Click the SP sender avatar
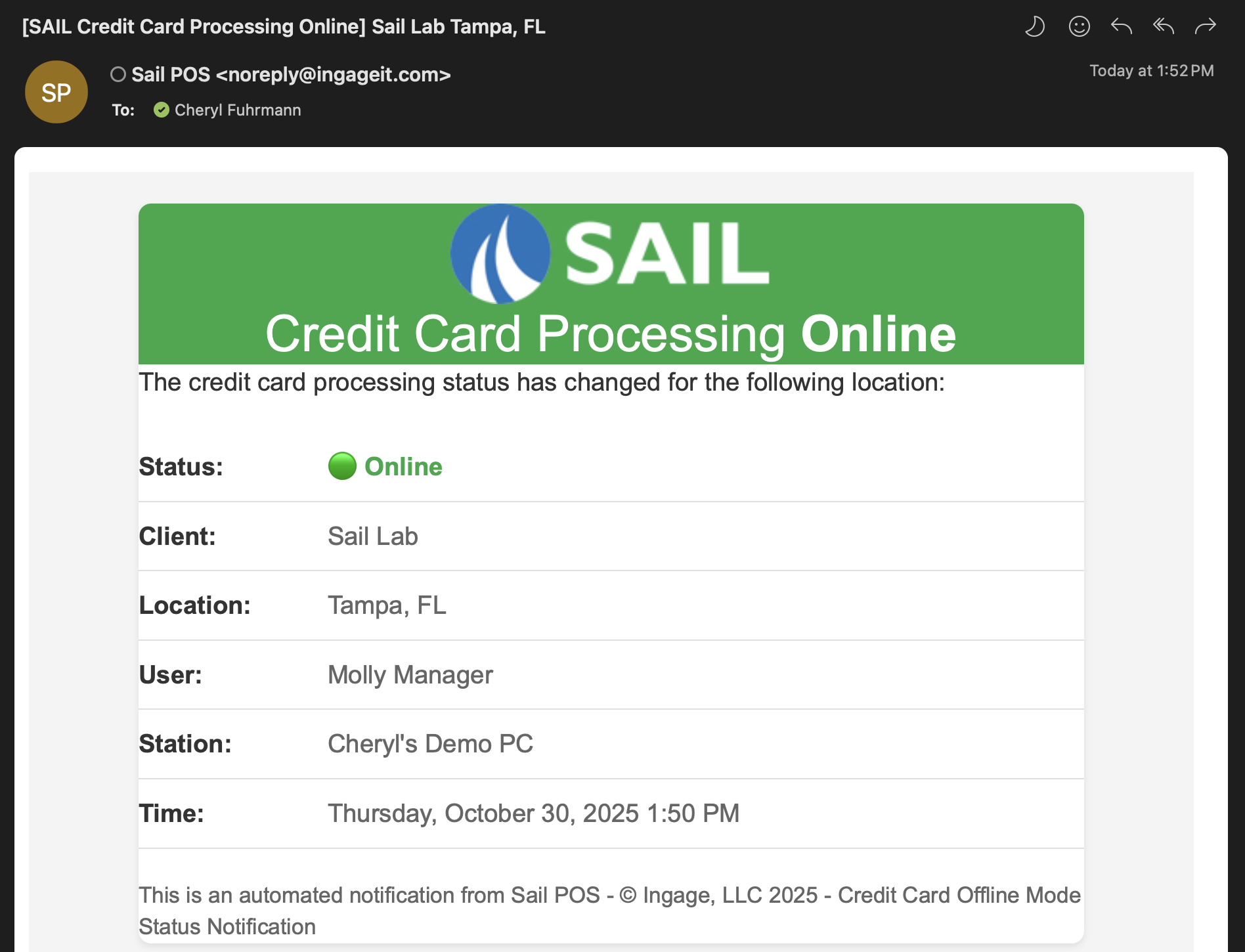1245x952 pixels. click(56, 93)
